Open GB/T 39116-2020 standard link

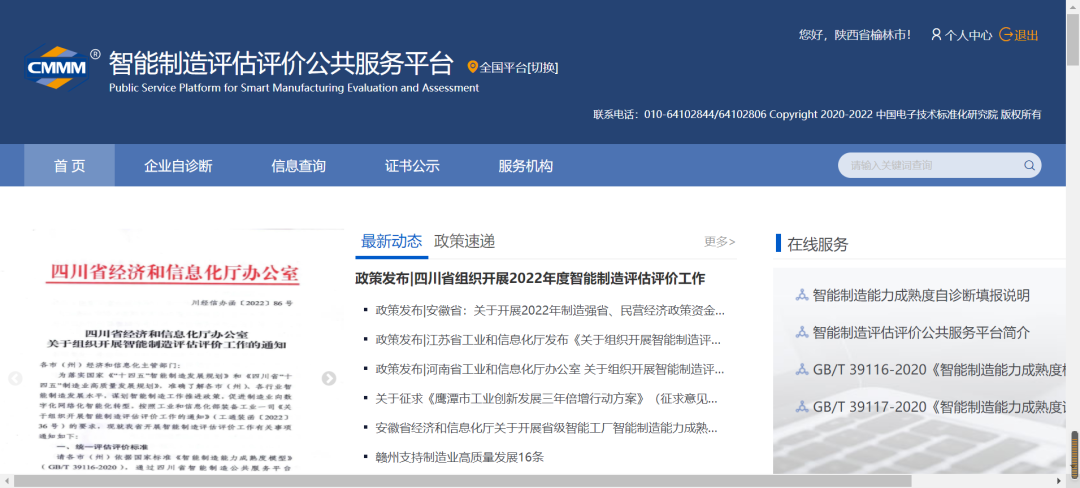[x=939, y=370]
